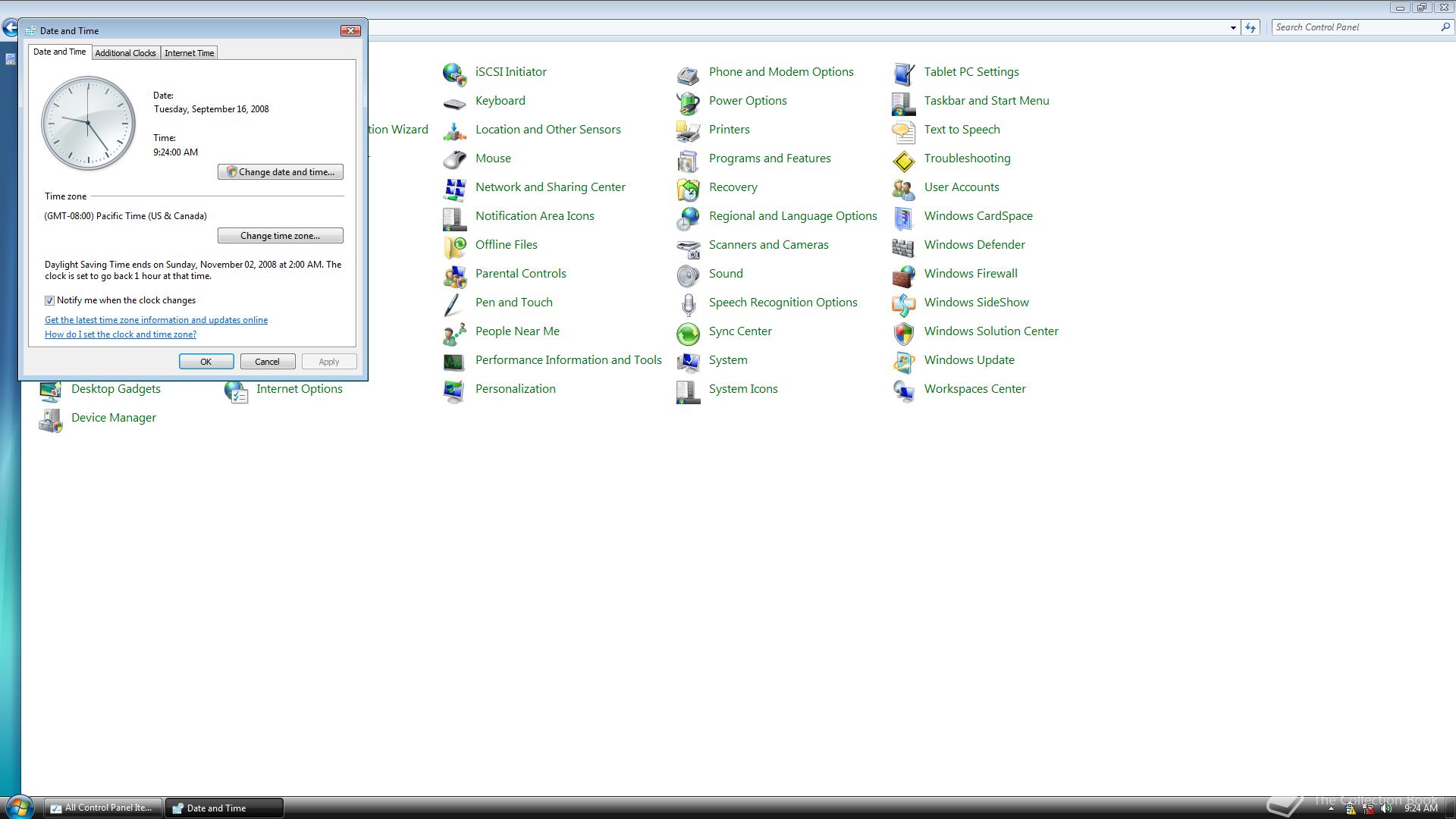Image resolution: width=1456 pixels, height=819 pixels.
Task: Click Cancel in Date and Time dialog
Action: click(268, 362)
